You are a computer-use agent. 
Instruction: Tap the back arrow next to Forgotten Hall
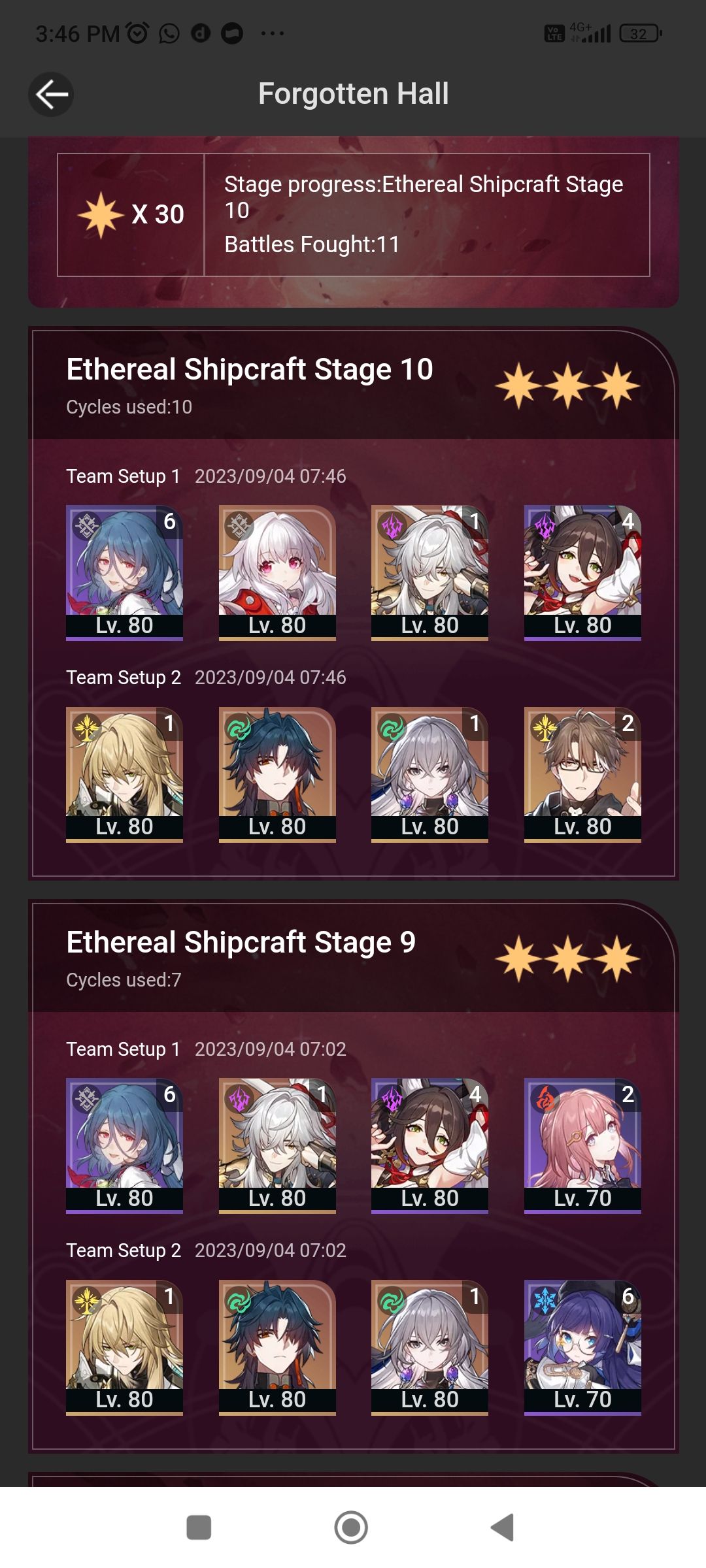click(51, 95)
